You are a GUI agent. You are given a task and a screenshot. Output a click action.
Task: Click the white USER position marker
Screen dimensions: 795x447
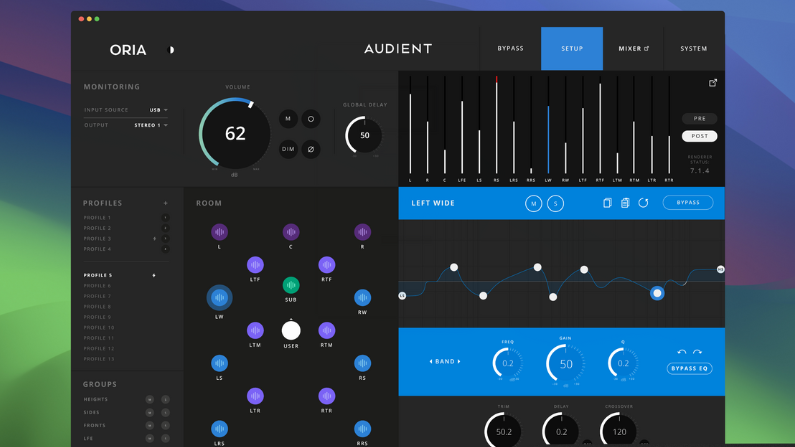pyautogui.click(x=291, y=330)
